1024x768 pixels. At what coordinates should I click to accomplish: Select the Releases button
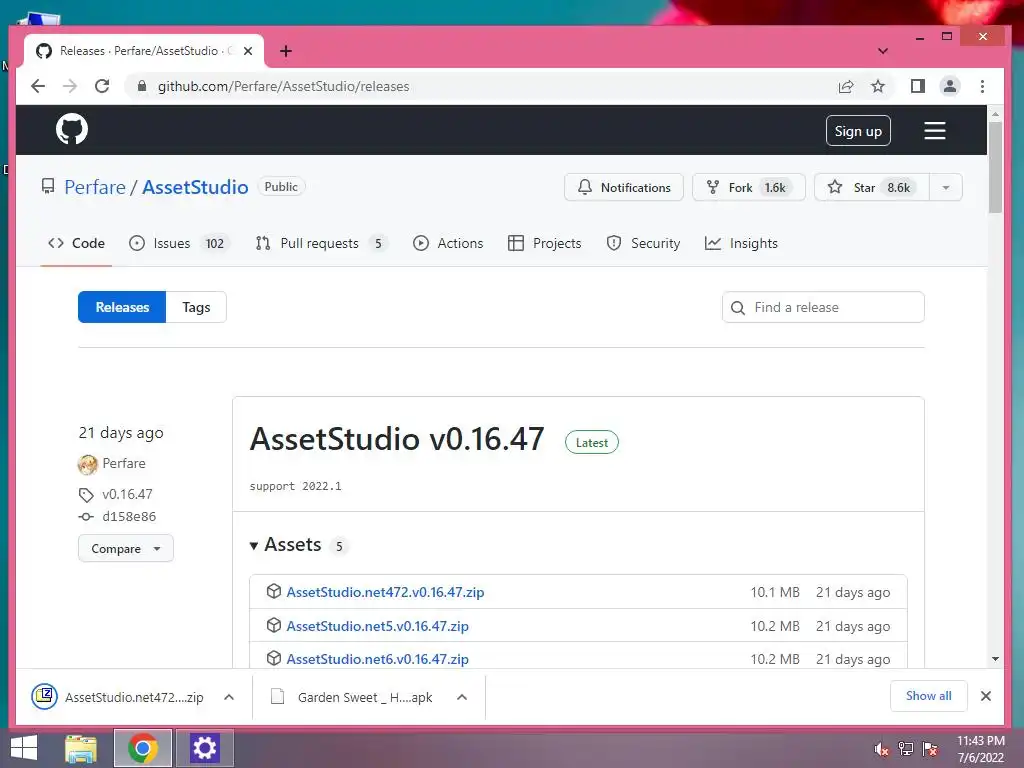coord(122,307)
